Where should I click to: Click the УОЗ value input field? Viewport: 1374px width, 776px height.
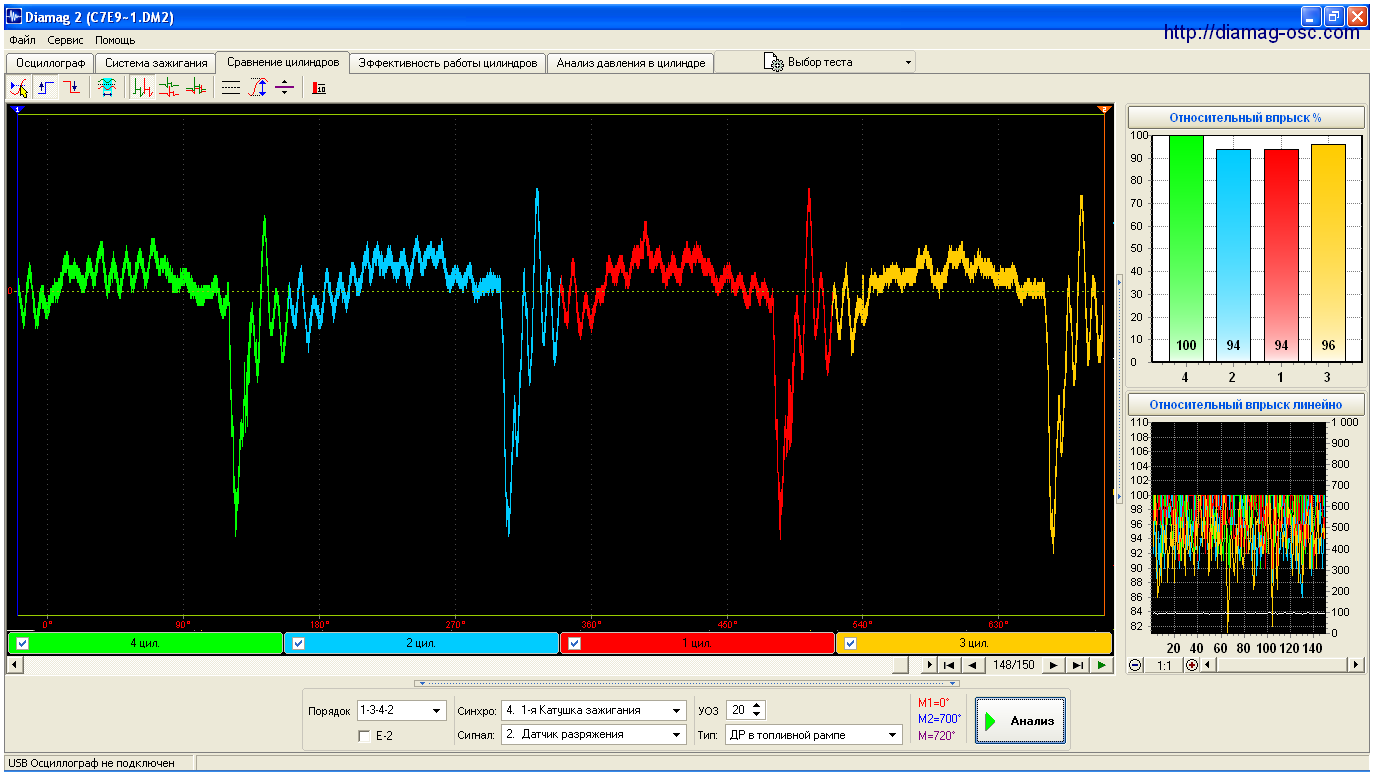click(x=738, y=710)
